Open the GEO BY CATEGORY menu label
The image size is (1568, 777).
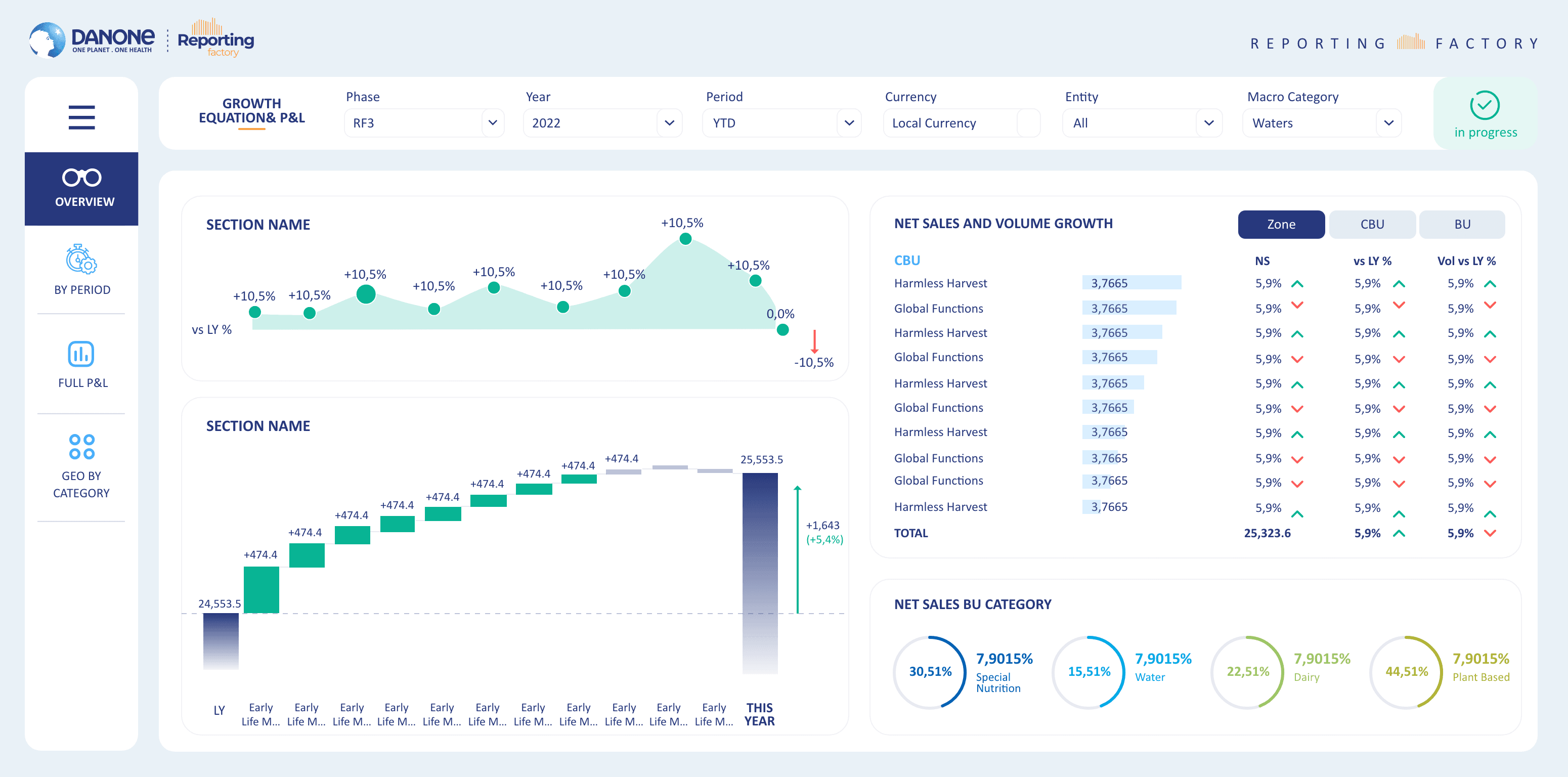coord(81,484)
